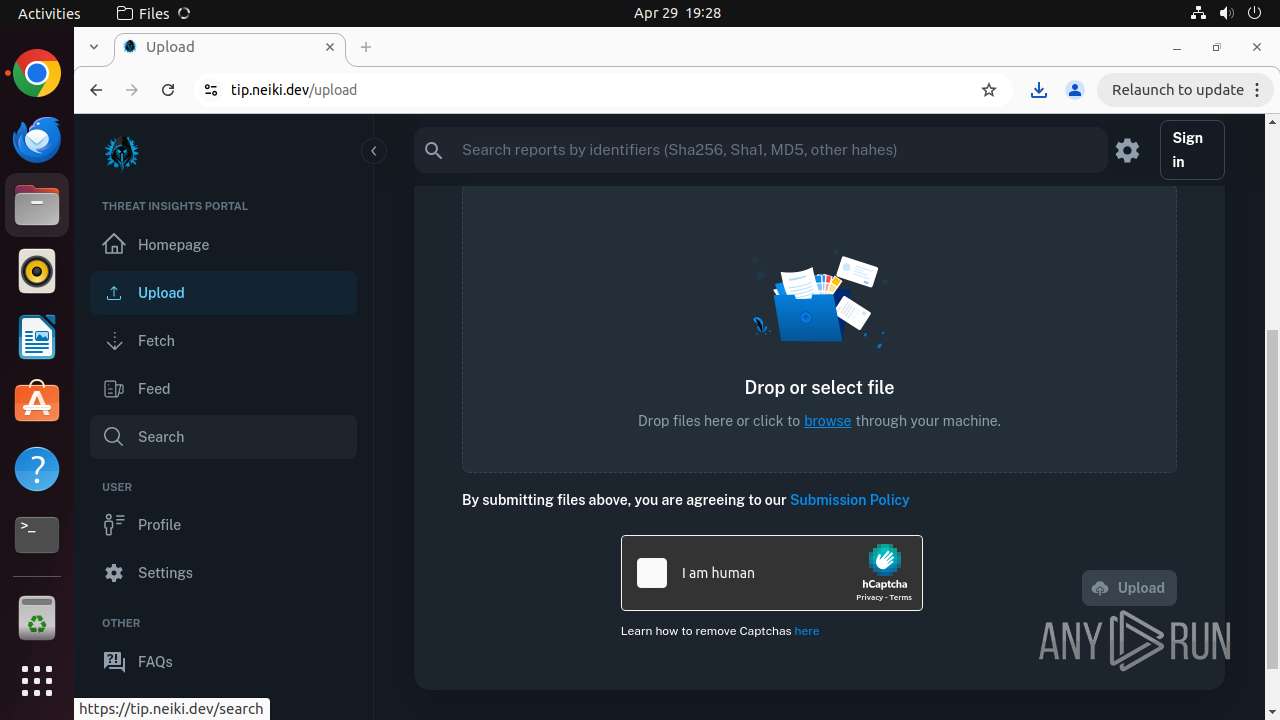Click the Profile person icon
The width and height of the screenshot is (1280, 720).
[x=114, y=524]
